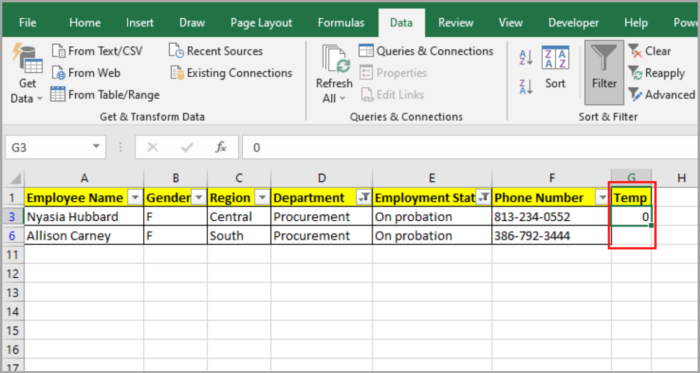Screen dimensions: 700x373
Task: Open Employee Name filter dropdown
Action: 135,198
